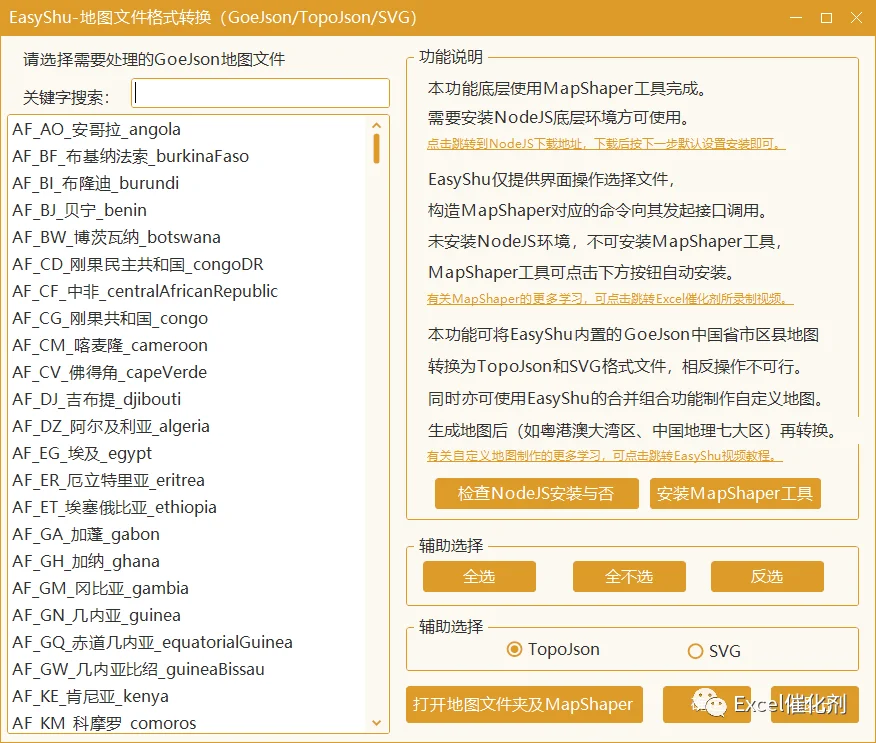Open the NodeJS download address link
The image size is (876, 743).
[x=606, y=144]
